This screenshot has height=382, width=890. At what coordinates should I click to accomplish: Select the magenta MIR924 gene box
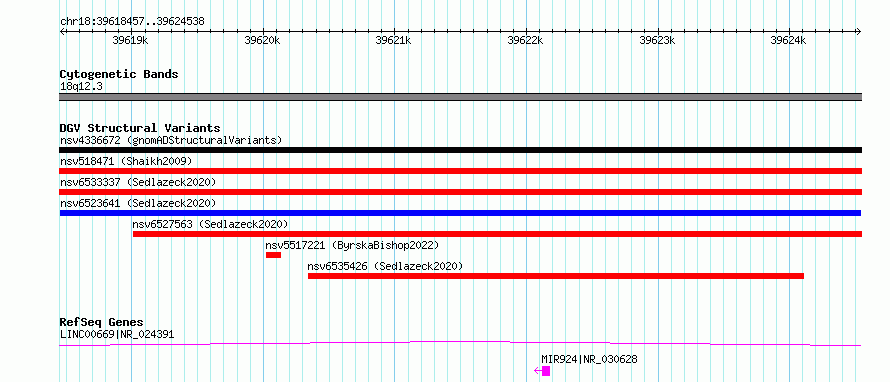[x=546, y=371]
